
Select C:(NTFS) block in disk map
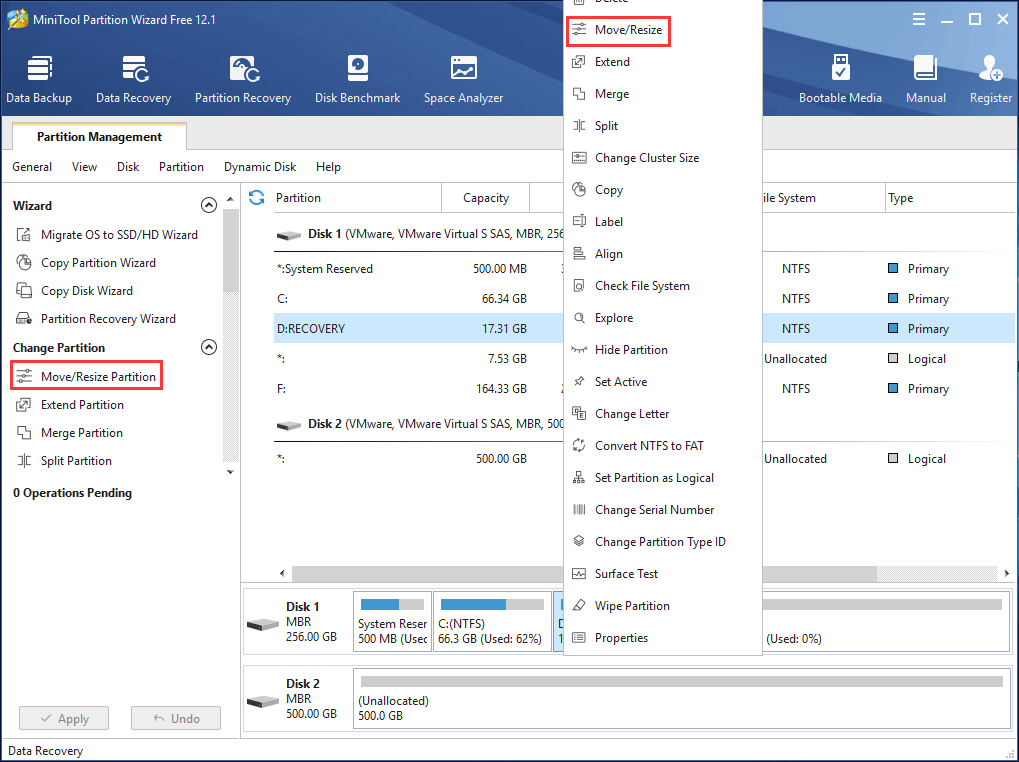tap(491, 621)
